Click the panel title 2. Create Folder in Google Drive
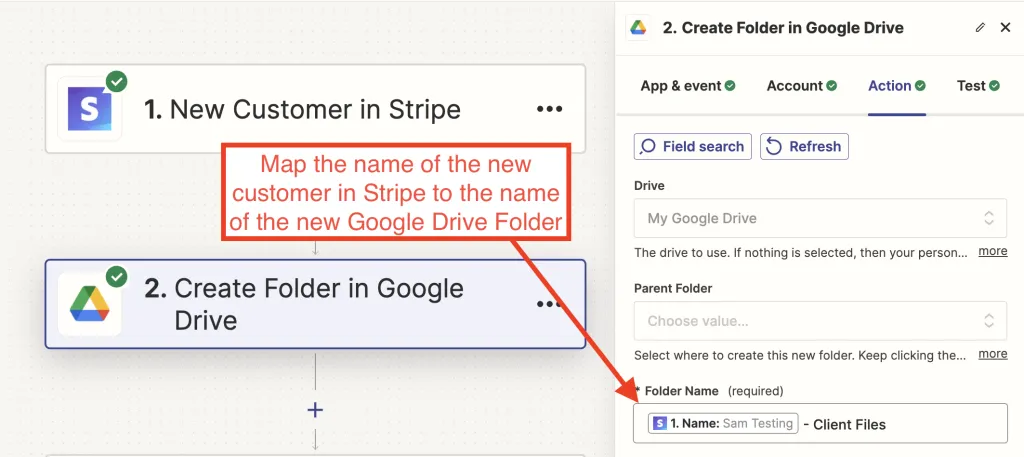 click(x=783, y=28)
